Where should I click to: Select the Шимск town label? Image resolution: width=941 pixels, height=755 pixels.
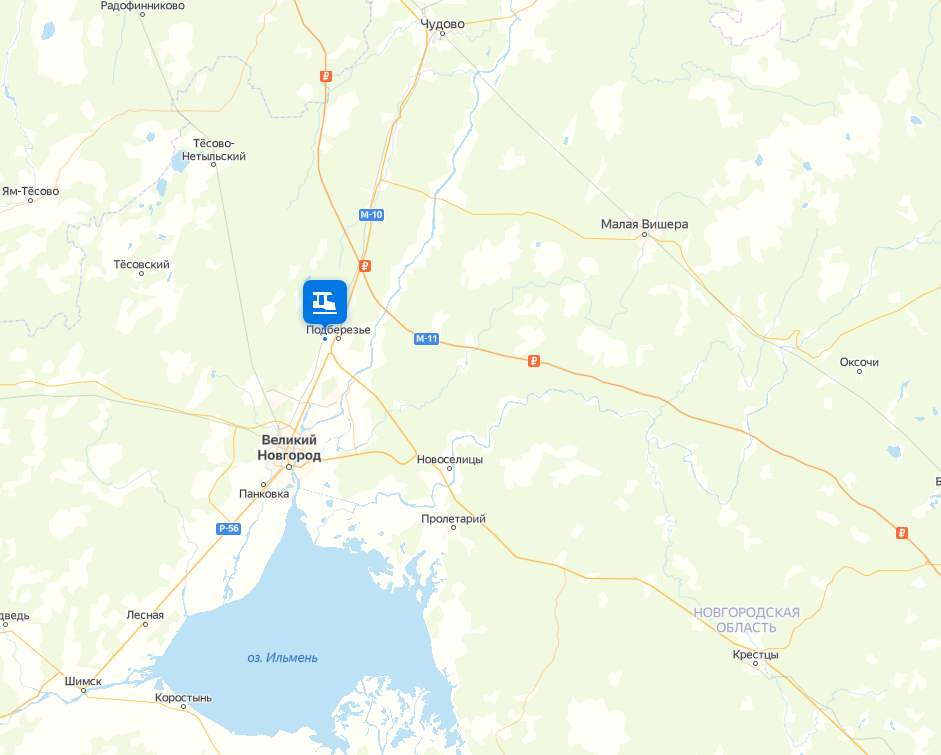pos(83,681)
